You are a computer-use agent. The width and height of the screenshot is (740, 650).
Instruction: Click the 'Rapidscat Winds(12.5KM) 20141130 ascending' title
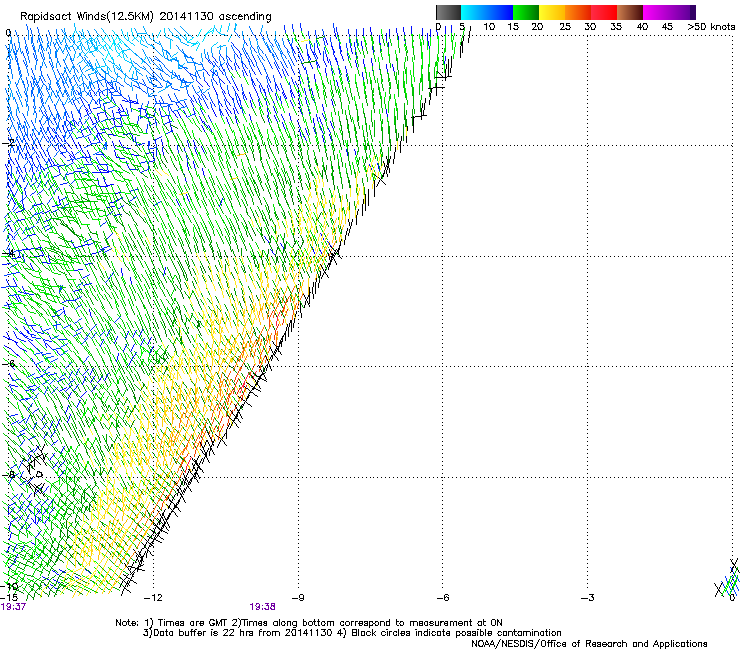coord(146,17)
